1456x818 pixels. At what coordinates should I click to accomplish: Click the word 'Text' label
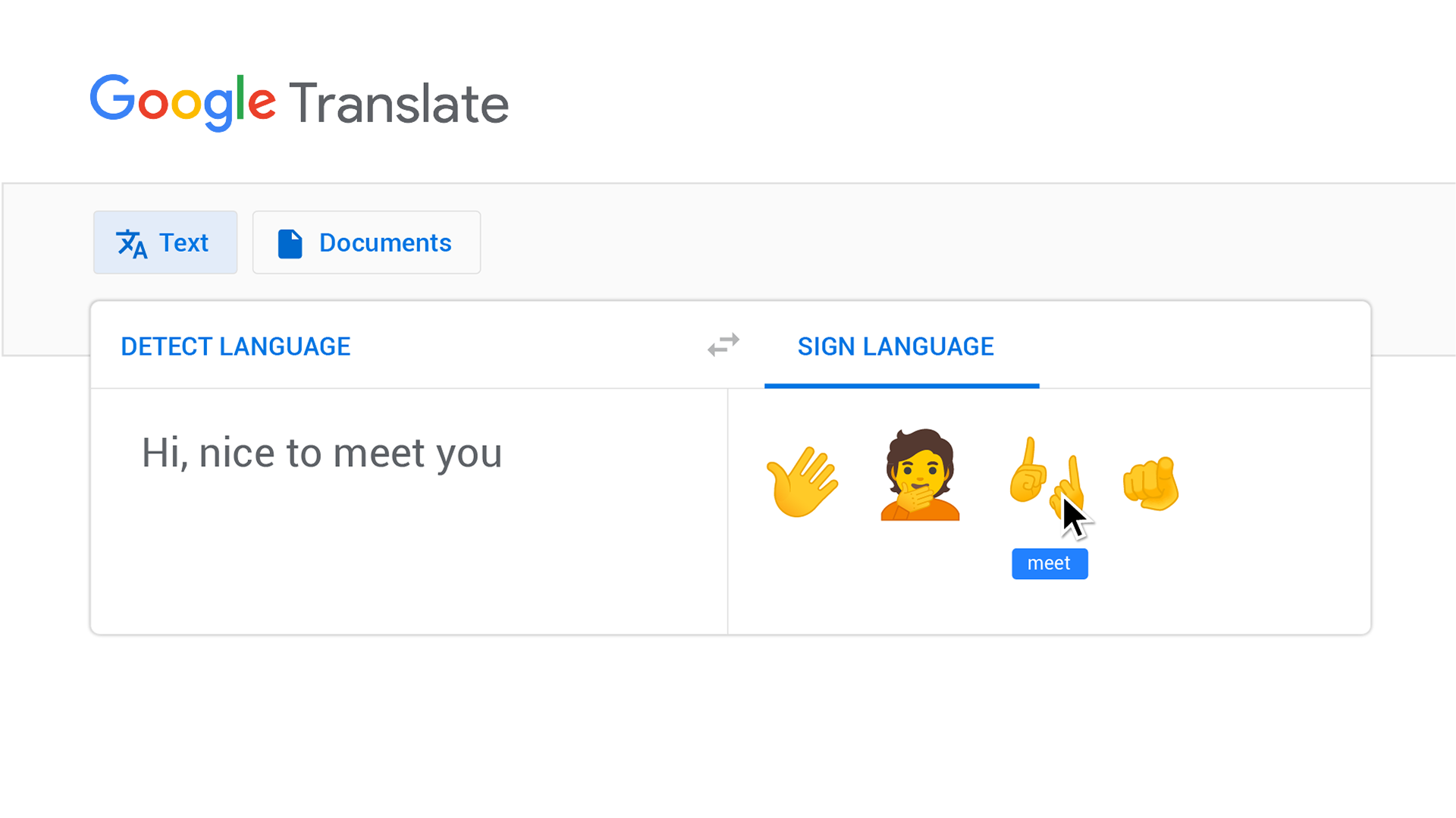(x=184, y=243)
